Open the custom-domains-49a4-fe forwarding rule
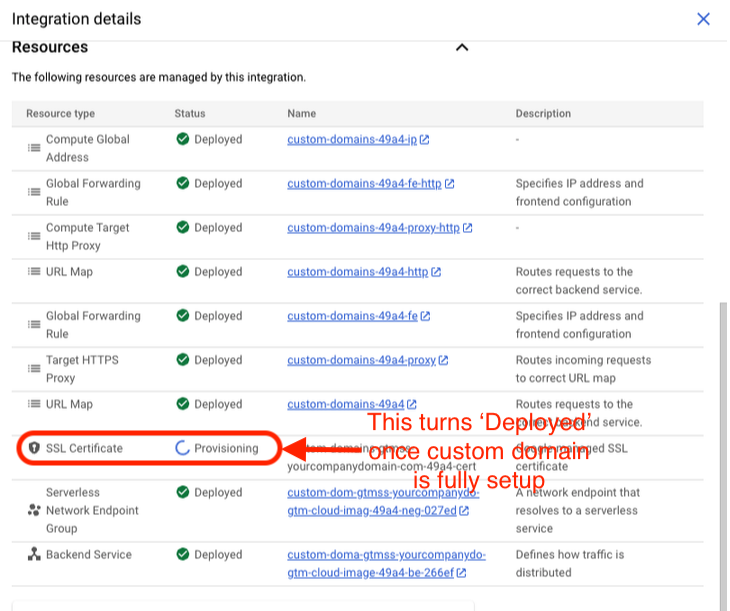 click(352, 316)
